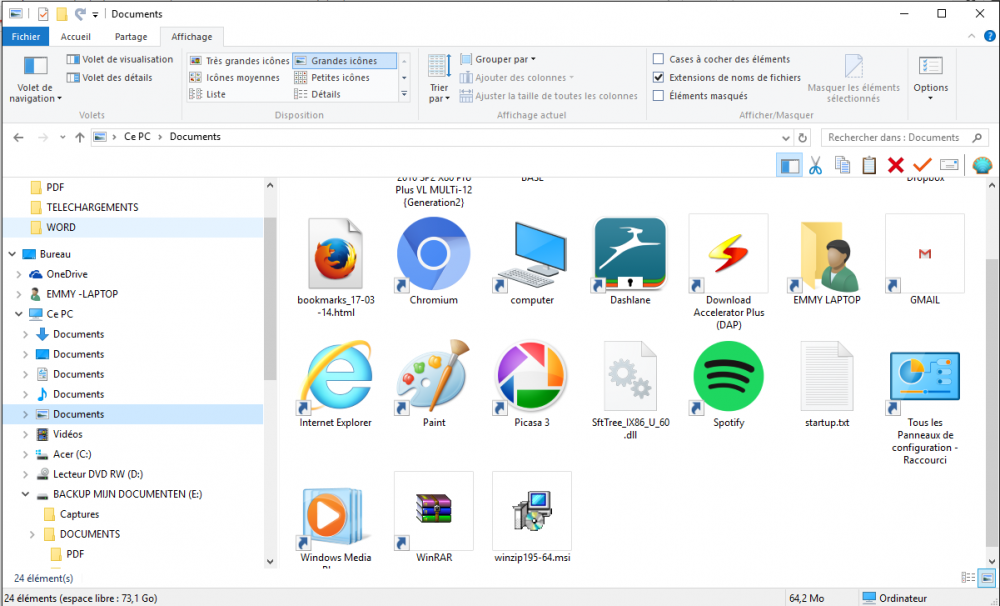Select the Dashlane shortcut icon
Image resolution: width=1000 pixels, height=606 pixels.
coord(630,255)
